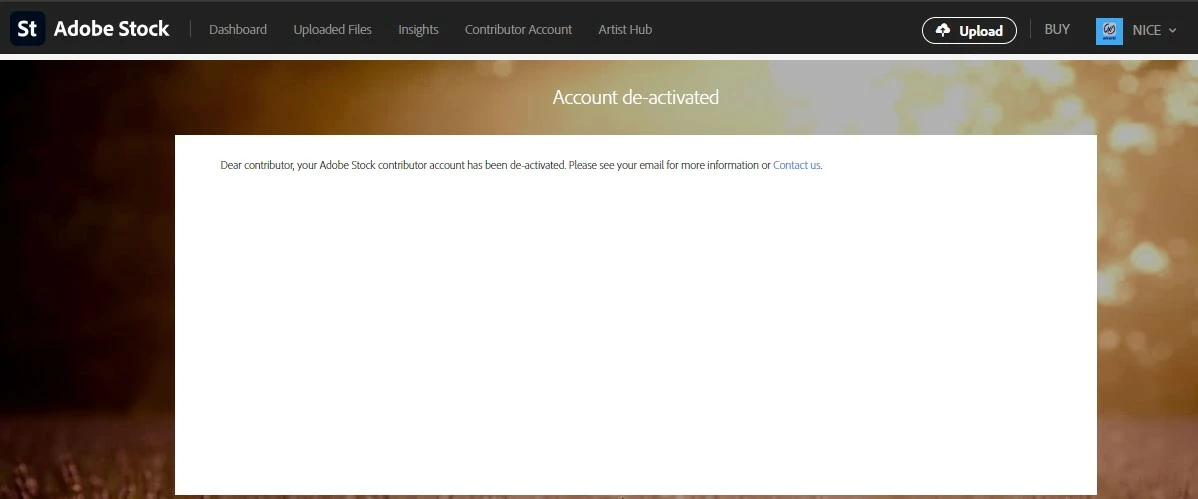Click the Adobe Stock St logo icon

[x=28, y=29]
